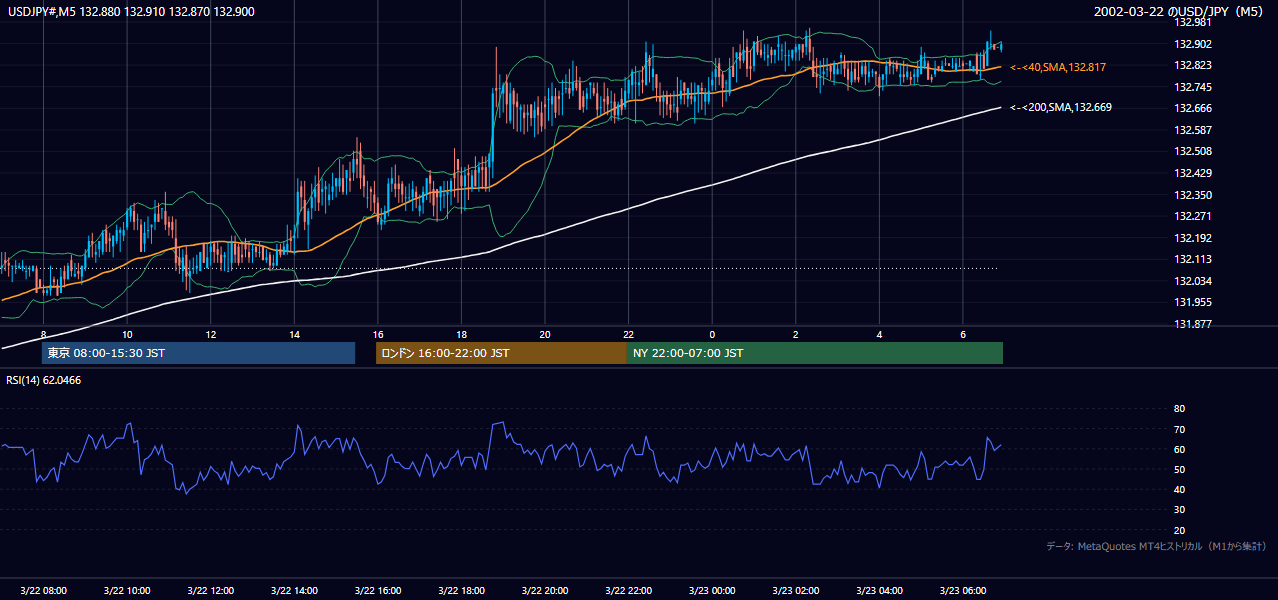Click price level 132.113 on the axis
The width and height of the screenshot is (1278, 600).
[x=1192, y=259]
